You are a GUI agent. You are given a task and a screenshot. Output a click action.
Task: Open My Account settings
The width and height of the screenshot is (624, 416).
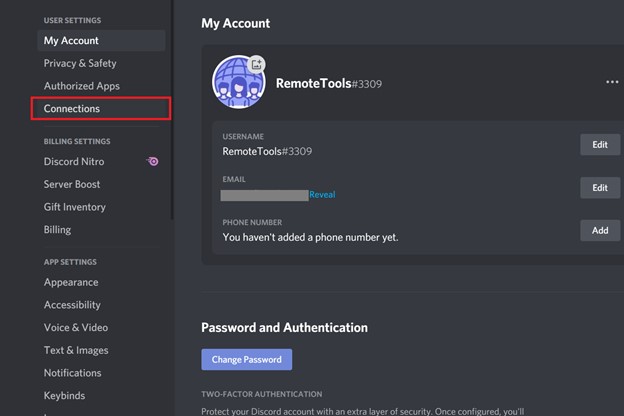coord(101,41)
